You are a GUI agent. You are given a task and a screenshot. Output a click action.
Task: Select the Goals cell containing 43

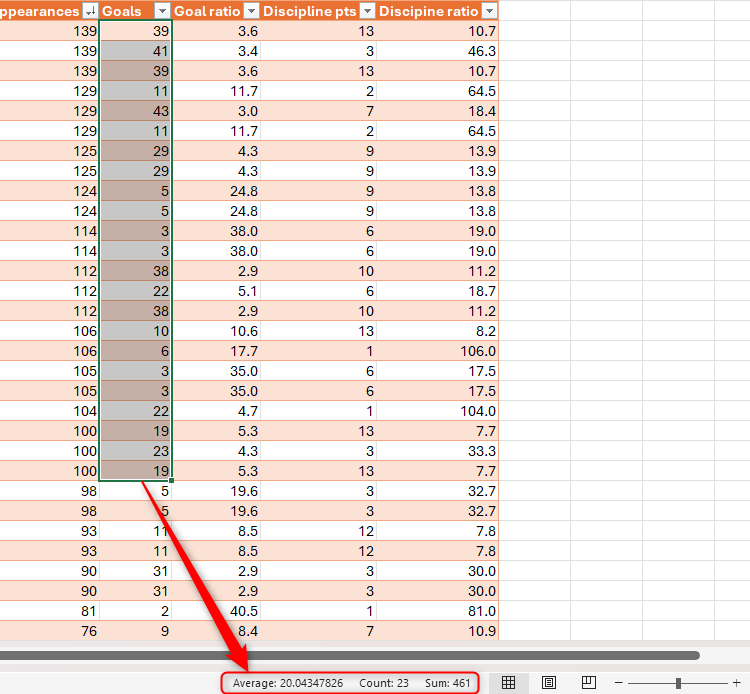[136, 111]
